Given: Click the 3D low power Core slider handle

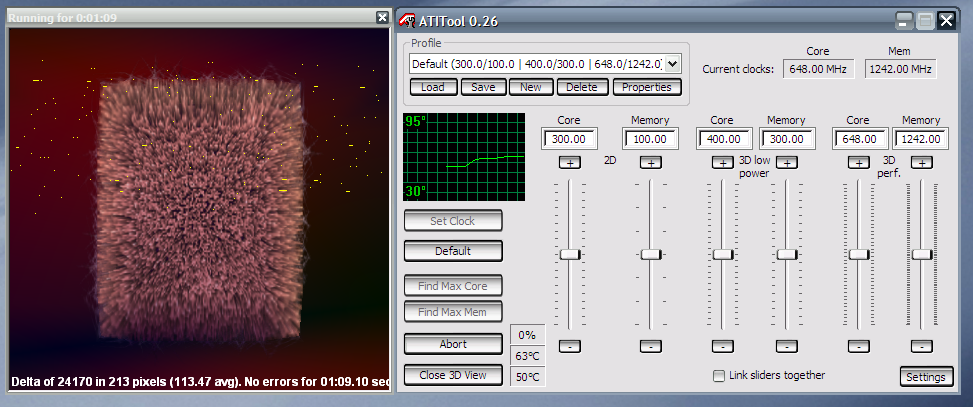Looking at the screenshot, I should click(723, 254).
